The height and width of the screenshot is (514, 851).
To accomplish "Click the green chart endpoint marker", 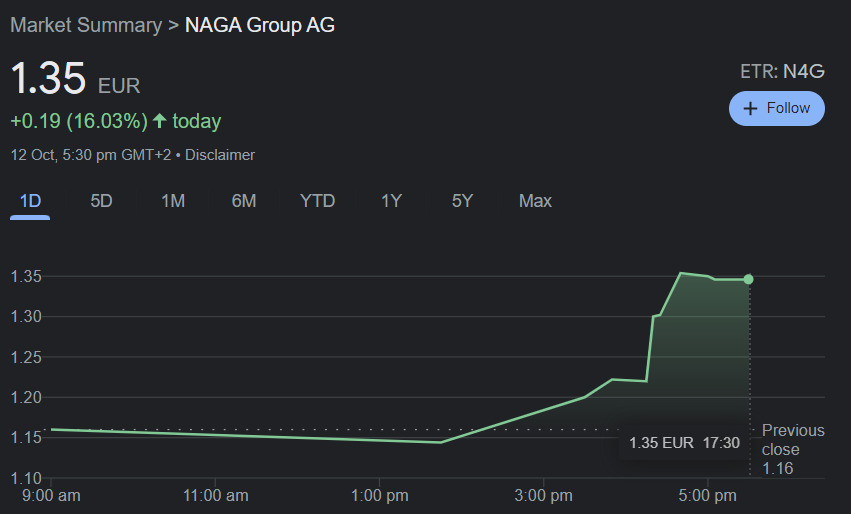I will click(x=748, y=279).
